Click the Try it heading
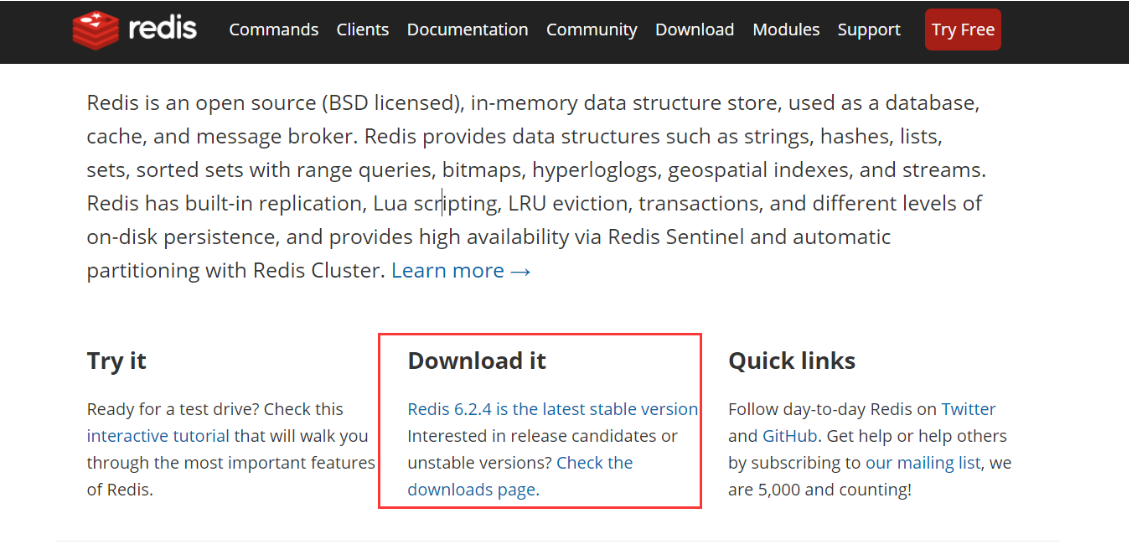The width and height of the screenshot is (1129, 545). [x=117, y=361]
